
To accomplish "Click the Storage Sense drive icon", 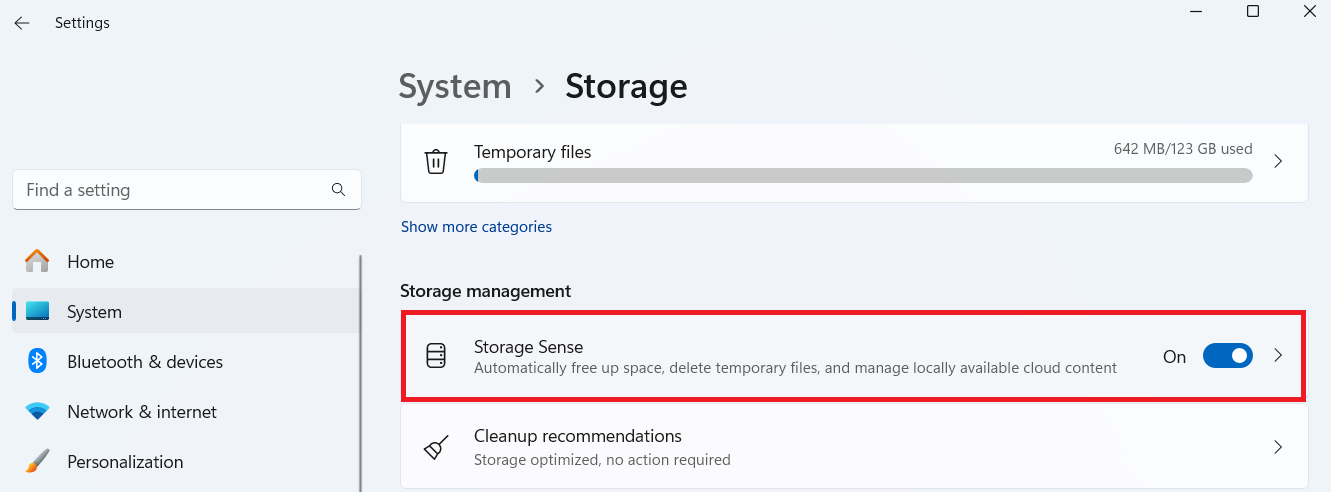I will (x=436, y=356).
